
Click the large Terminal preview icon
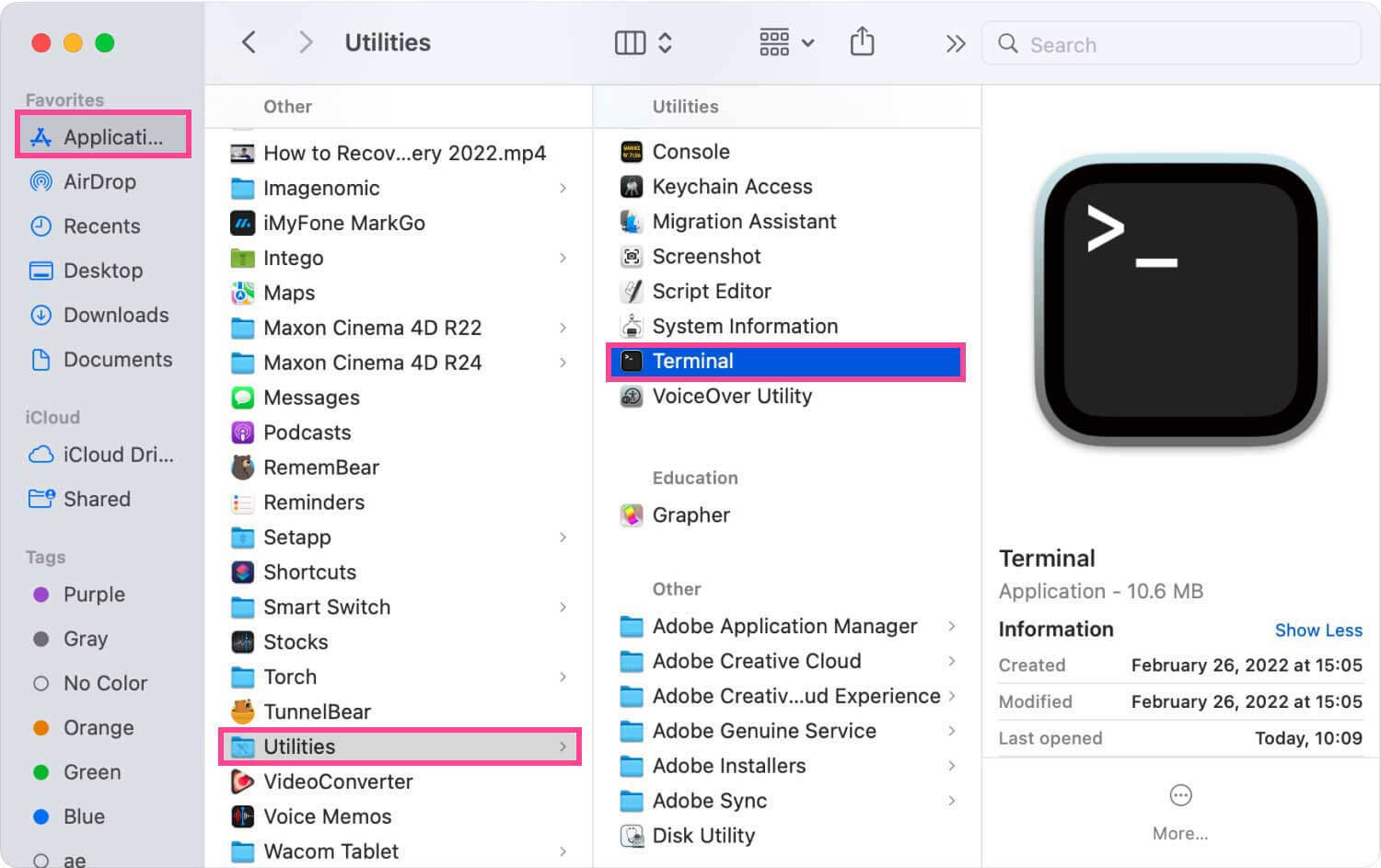[x=1181, y=301]
